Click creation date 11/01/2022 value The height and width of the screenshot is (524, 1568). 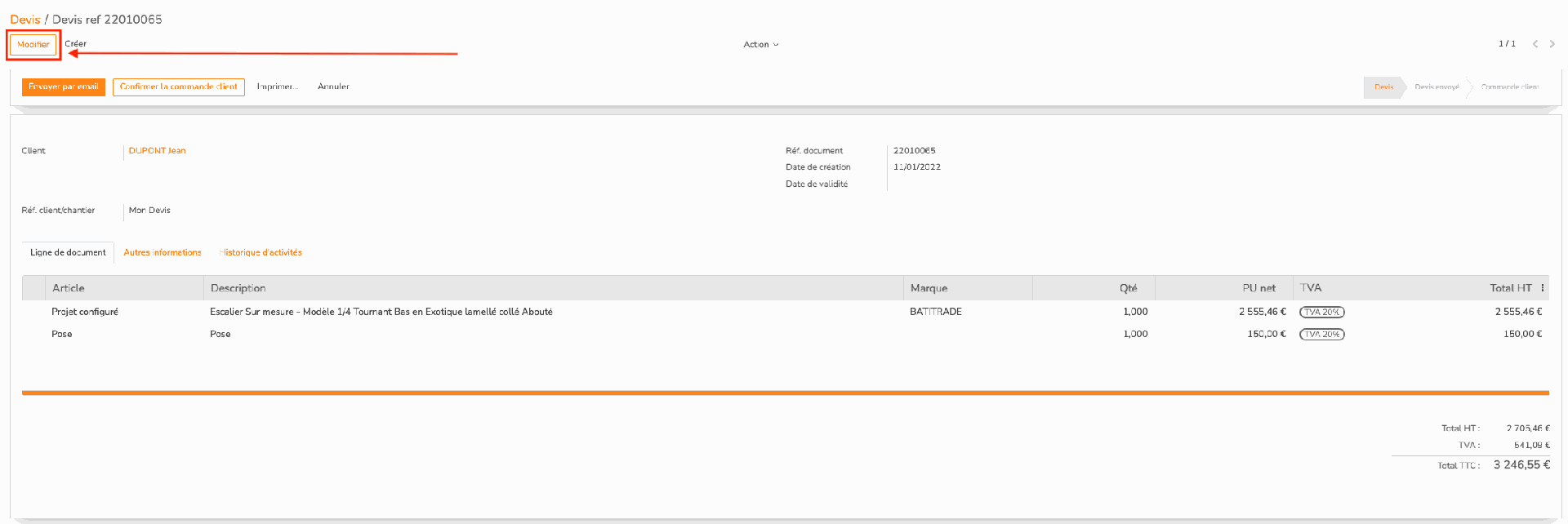pyautogui.click(x=917, y=167)
